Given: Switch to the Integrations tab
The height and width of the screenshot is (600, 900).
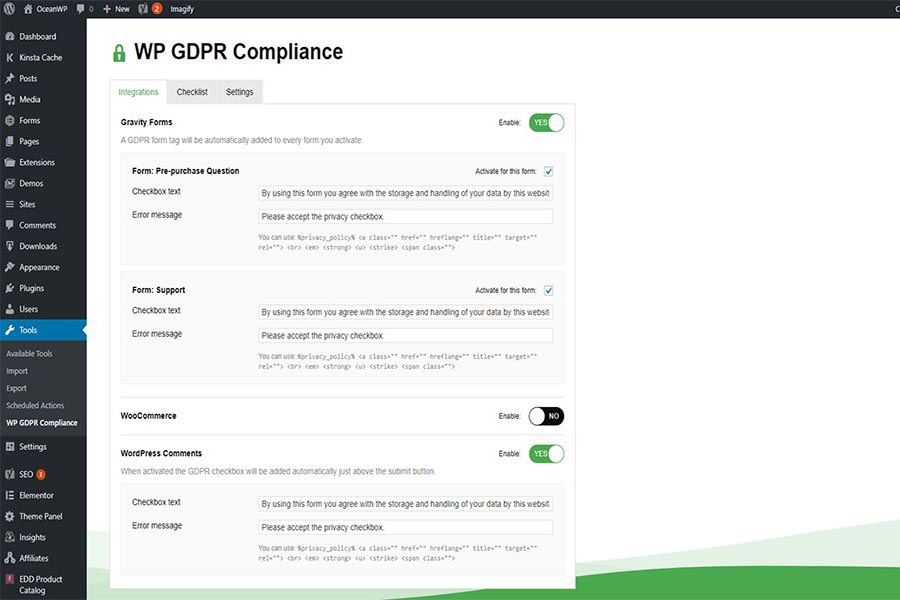Looking at the screenshot, I should coord(138,92).
